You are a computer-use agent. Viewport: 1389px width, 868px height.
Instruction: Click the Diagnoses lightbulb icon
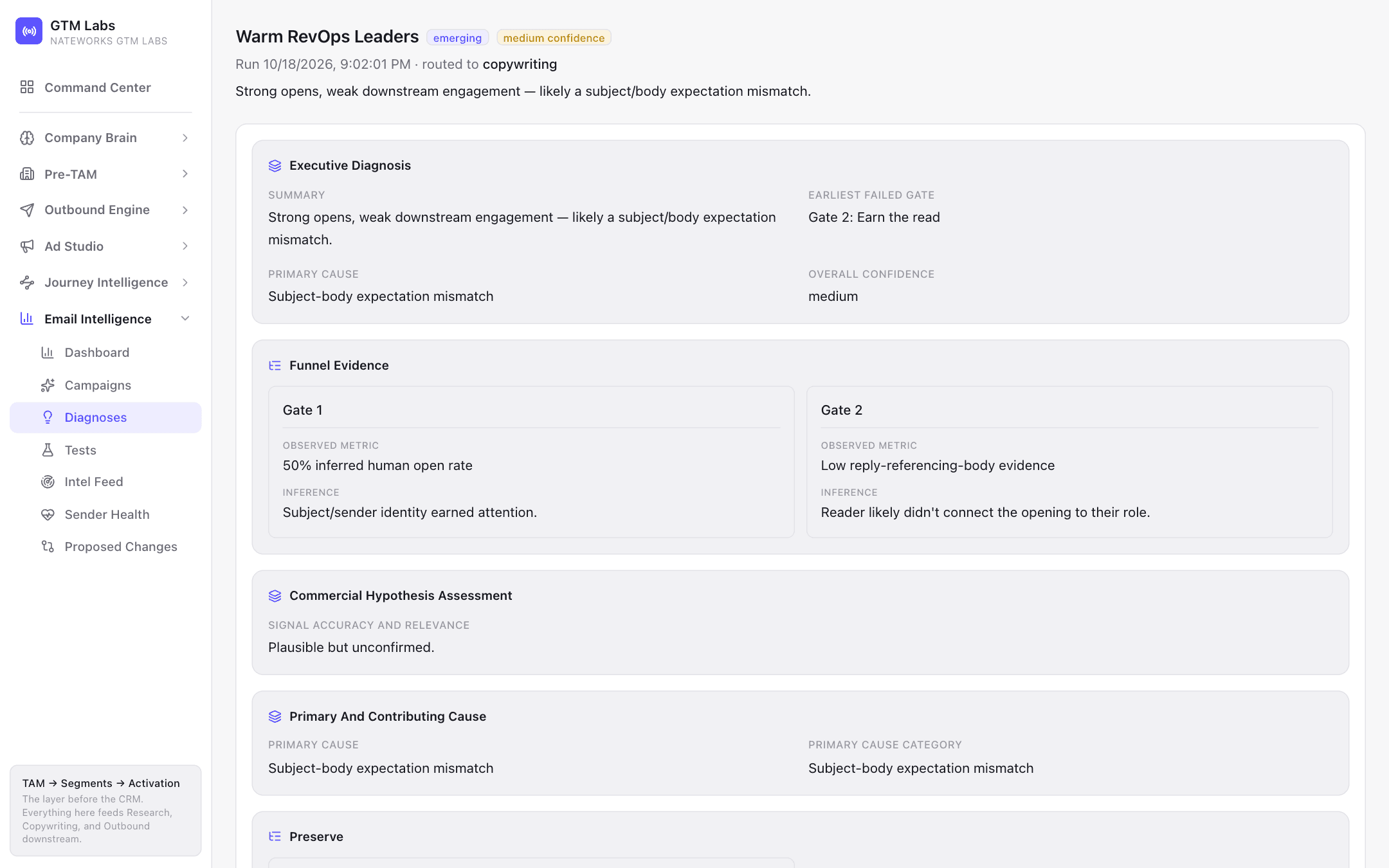[48, 417]
